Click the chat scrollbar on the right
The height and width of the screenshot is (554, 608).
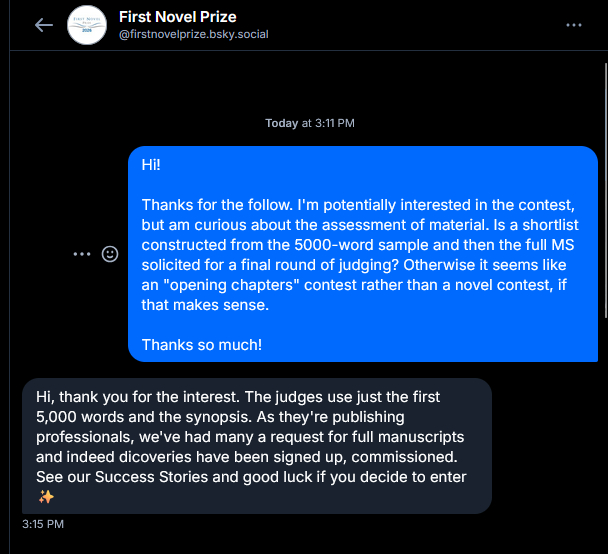pyautogui.click(x=604, y=250)
